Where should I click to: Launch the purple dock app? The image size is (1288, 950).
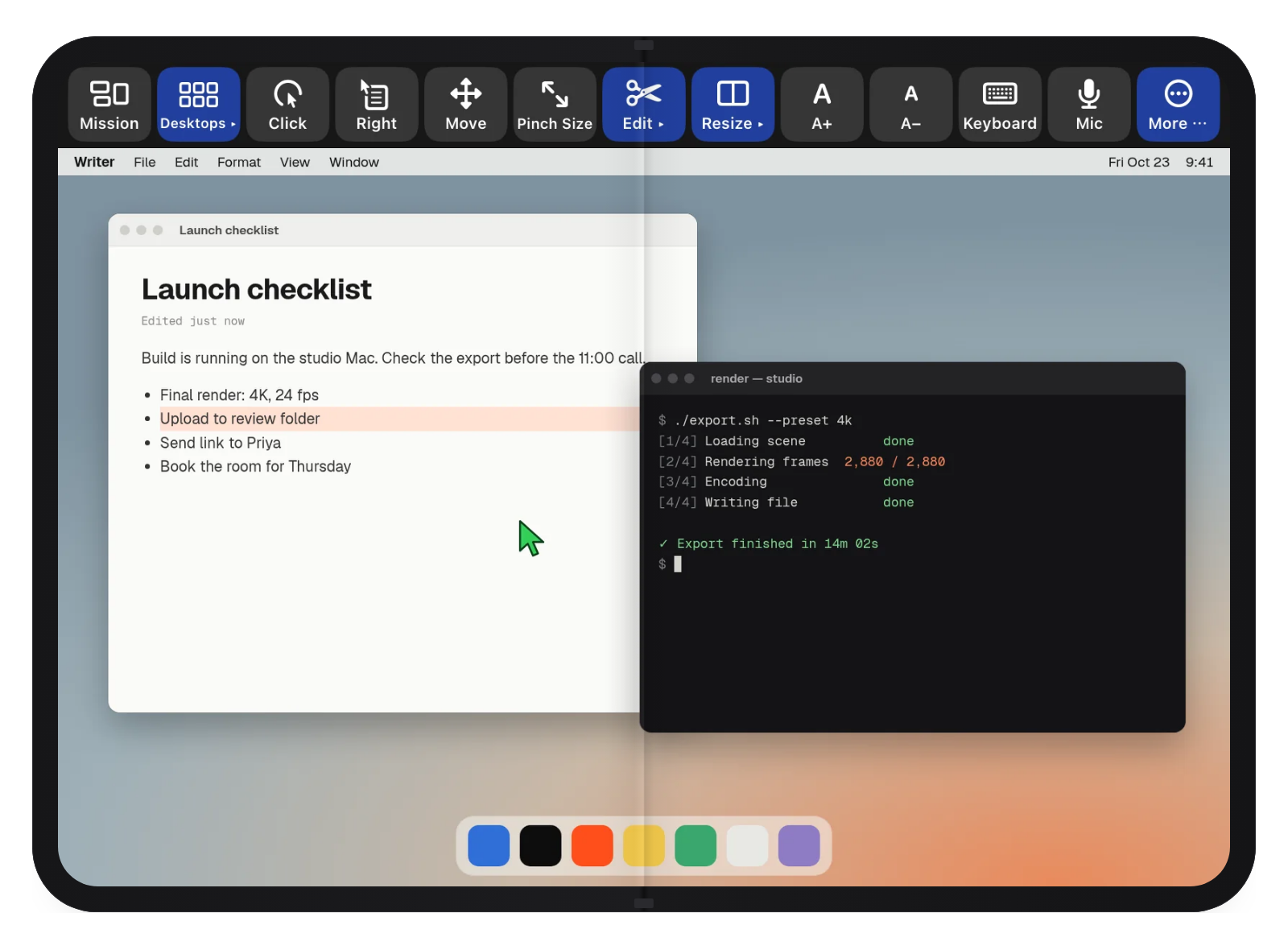pos(799,845)
